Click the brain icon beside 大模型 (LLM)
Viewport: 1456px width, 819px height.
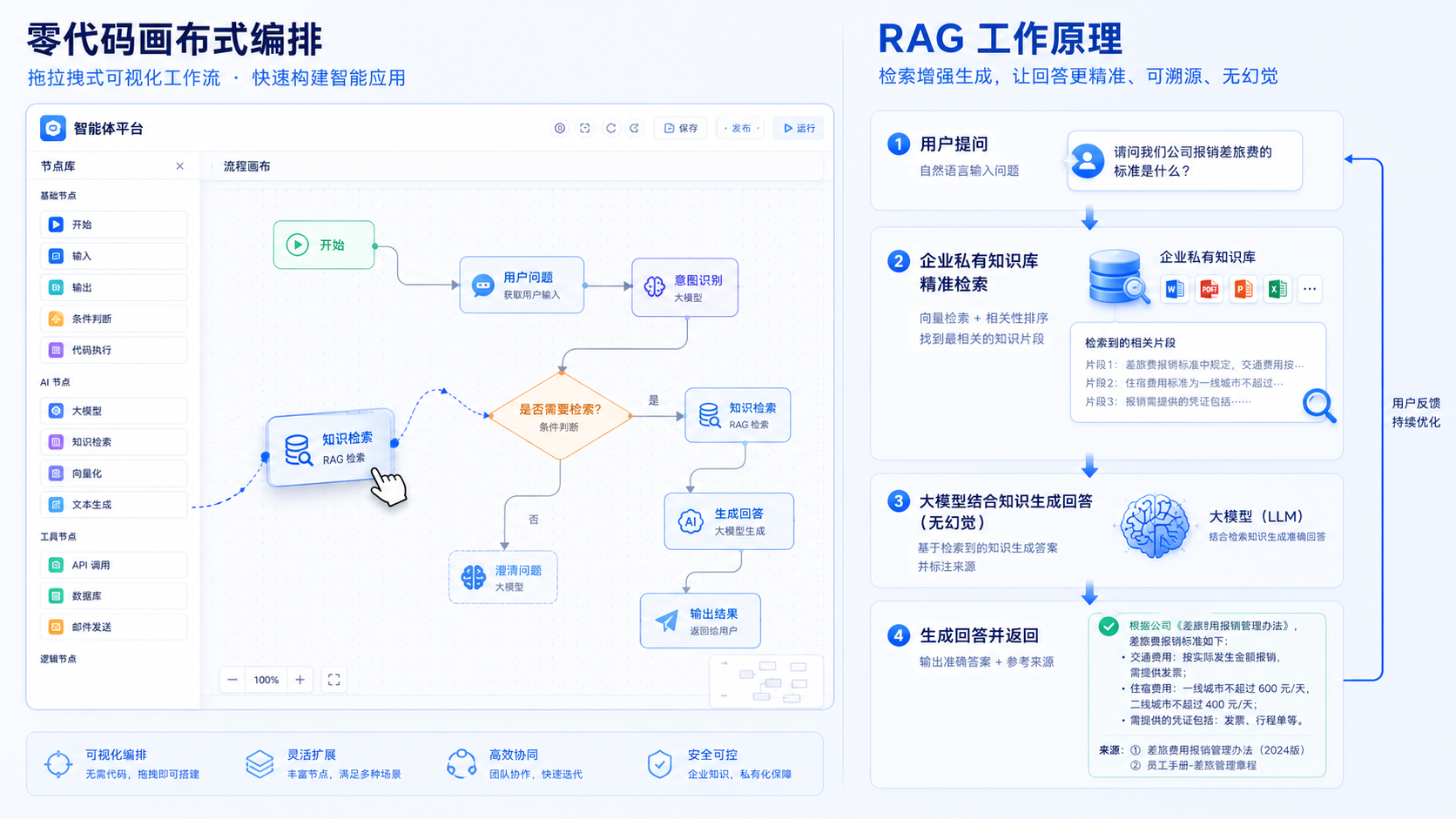1155,526
